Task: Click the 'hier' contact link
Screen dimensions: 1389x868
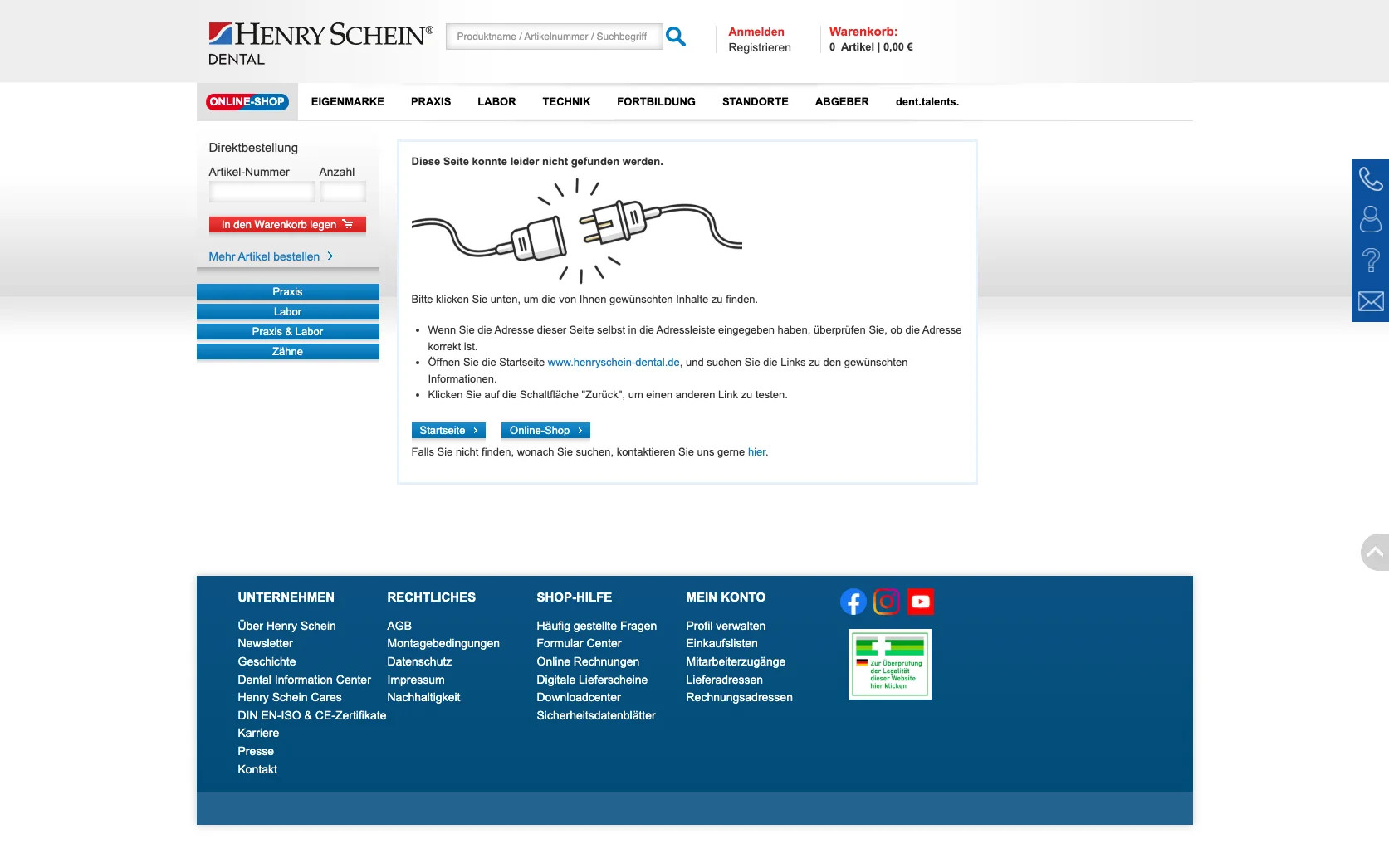Action: coord(756,452)
